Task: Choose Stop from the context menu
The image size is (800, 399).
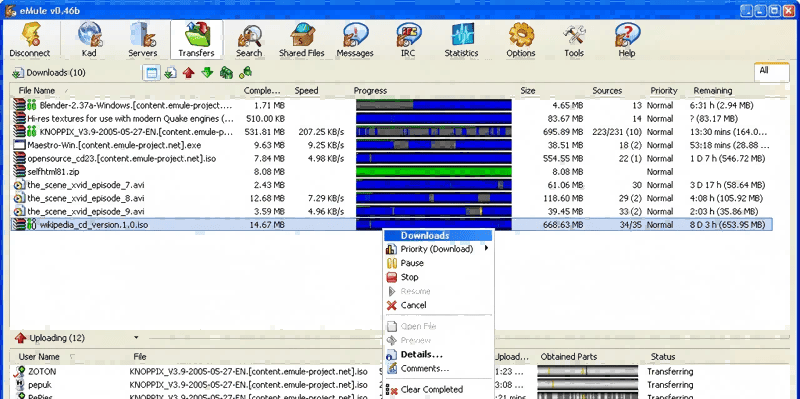Action: [x=438, y=277]
